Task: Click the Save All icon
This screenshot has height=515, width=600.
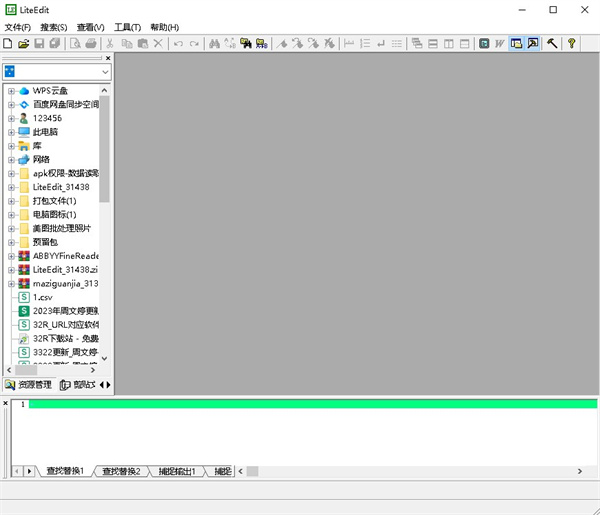Action: pos(55,44)
